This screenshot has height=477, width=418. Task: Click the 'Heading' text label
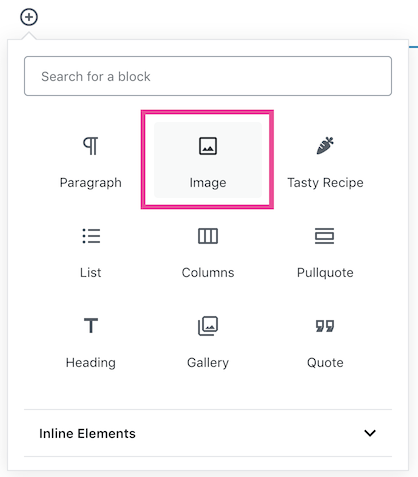coord(91,363)
